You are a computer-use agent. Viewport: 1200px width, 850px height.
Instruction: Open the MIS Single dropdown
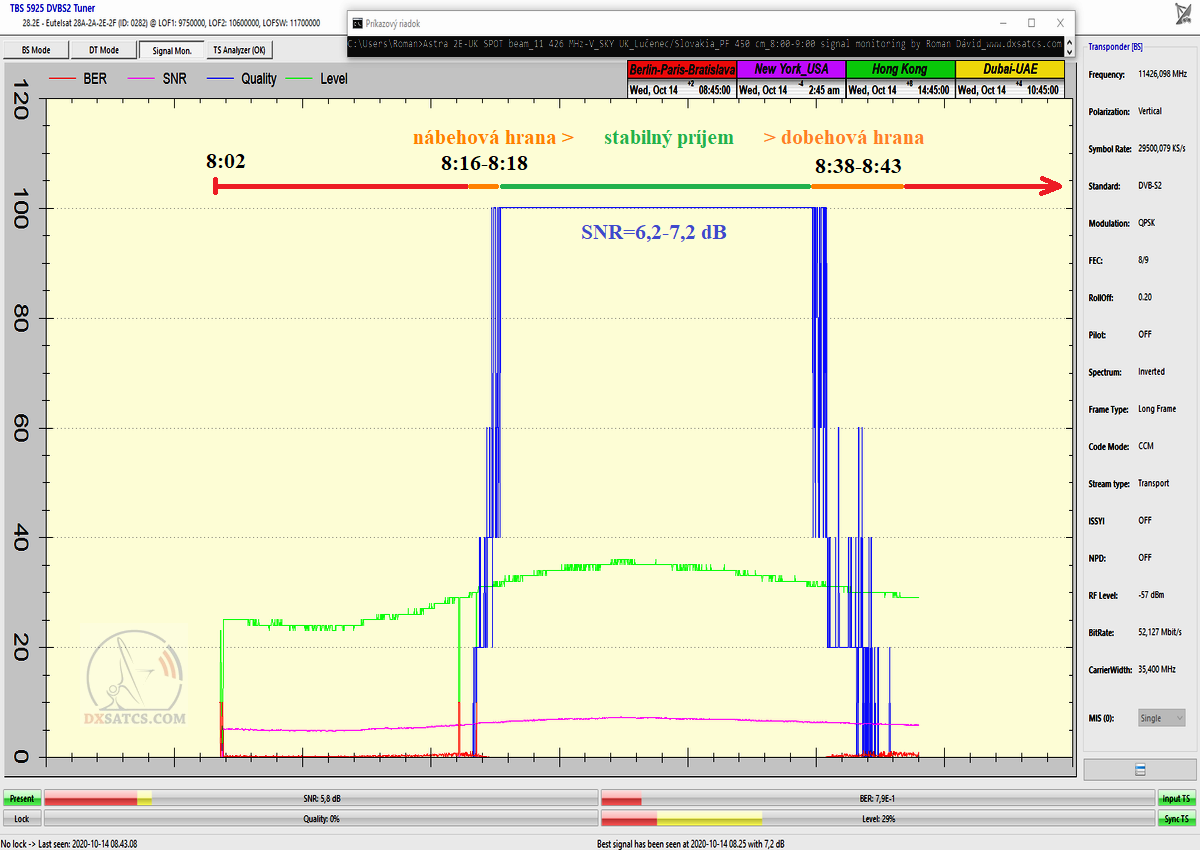(1162, 718)
